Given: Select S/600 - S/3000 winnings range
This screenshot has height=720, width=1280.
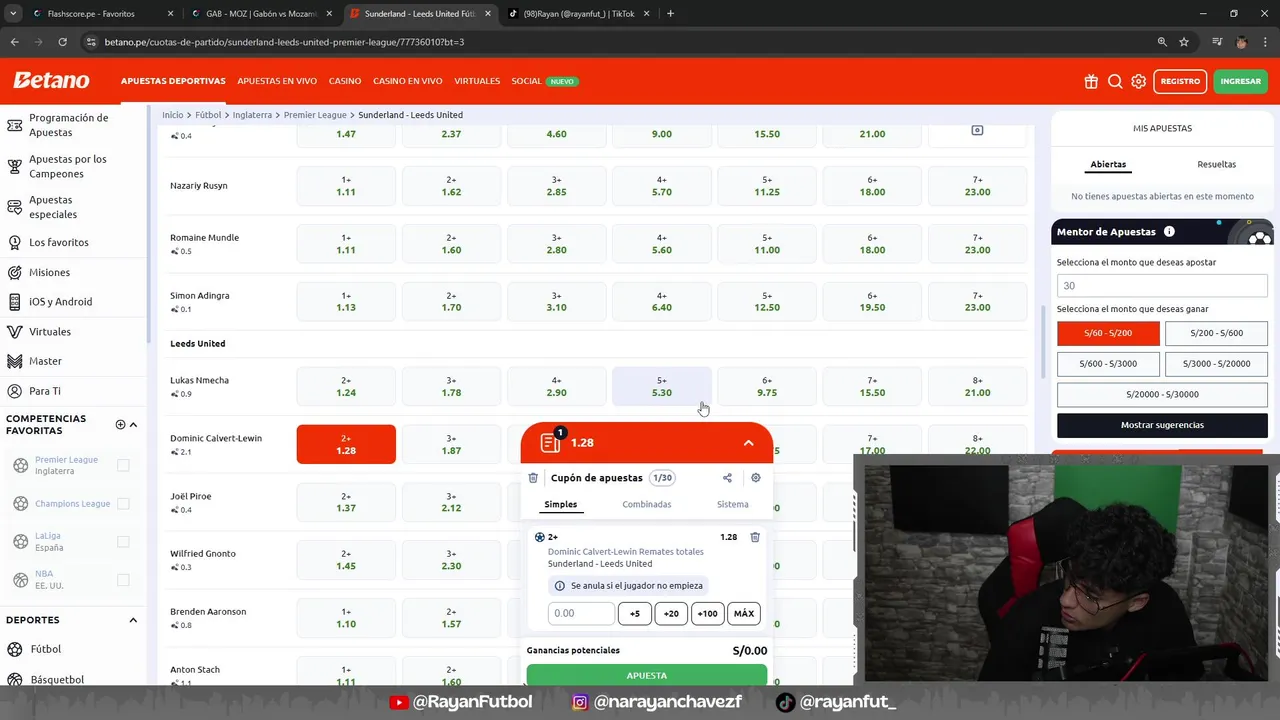Looking at the screenshot, I should (x=1108, y=364).
